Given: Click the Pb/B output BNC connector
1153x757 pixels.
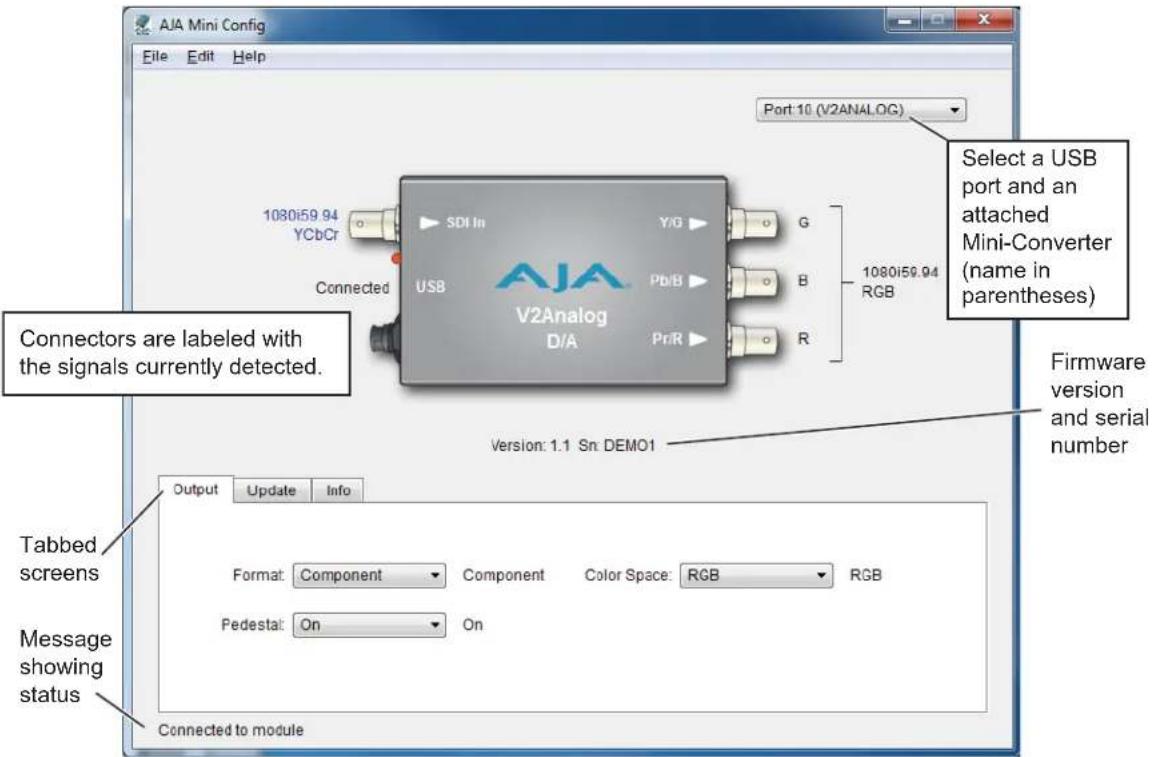Looking at the screenshot, I should click(753, 281).
